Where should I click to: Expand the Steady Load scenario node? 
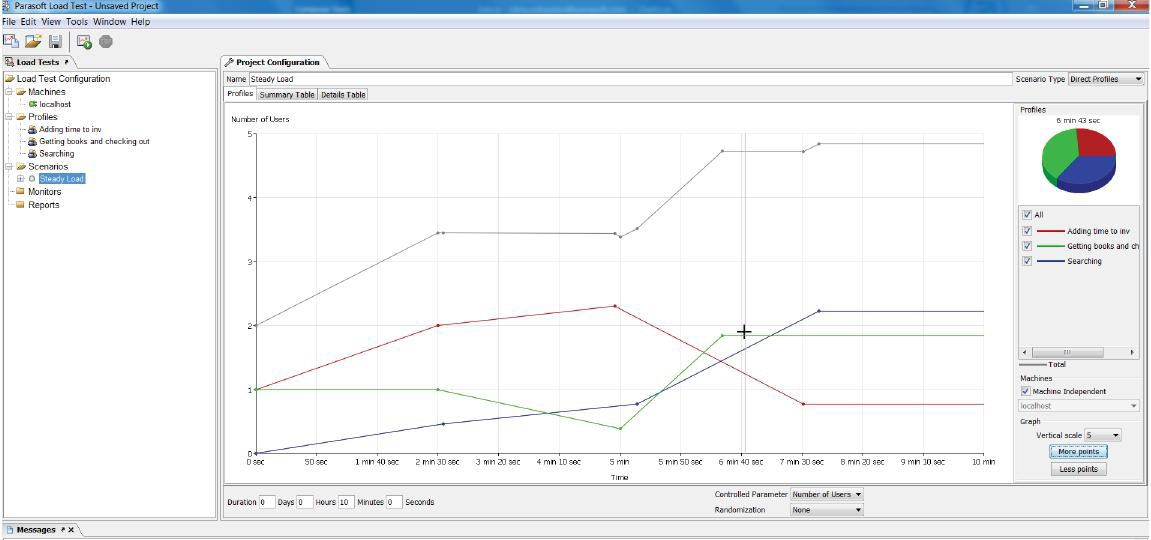click(21, 179)
